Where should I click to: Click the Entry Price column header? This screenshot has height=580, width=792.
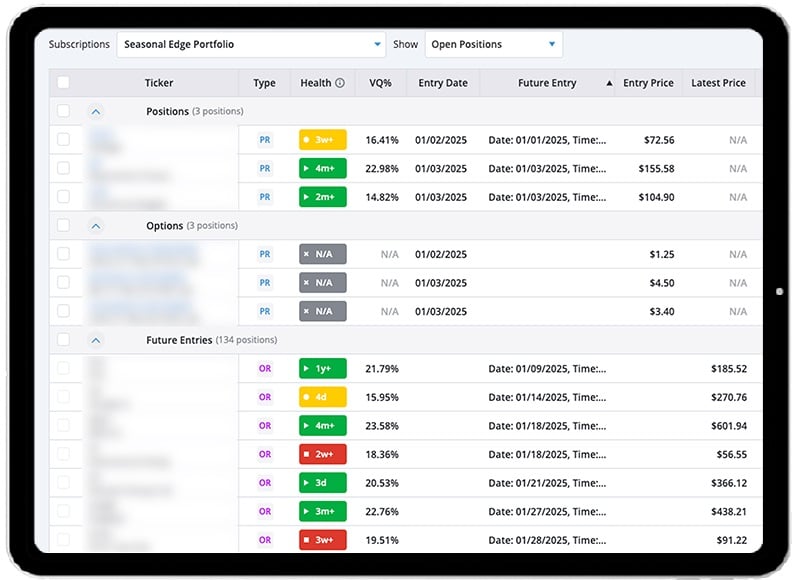[x=648, y=83]
